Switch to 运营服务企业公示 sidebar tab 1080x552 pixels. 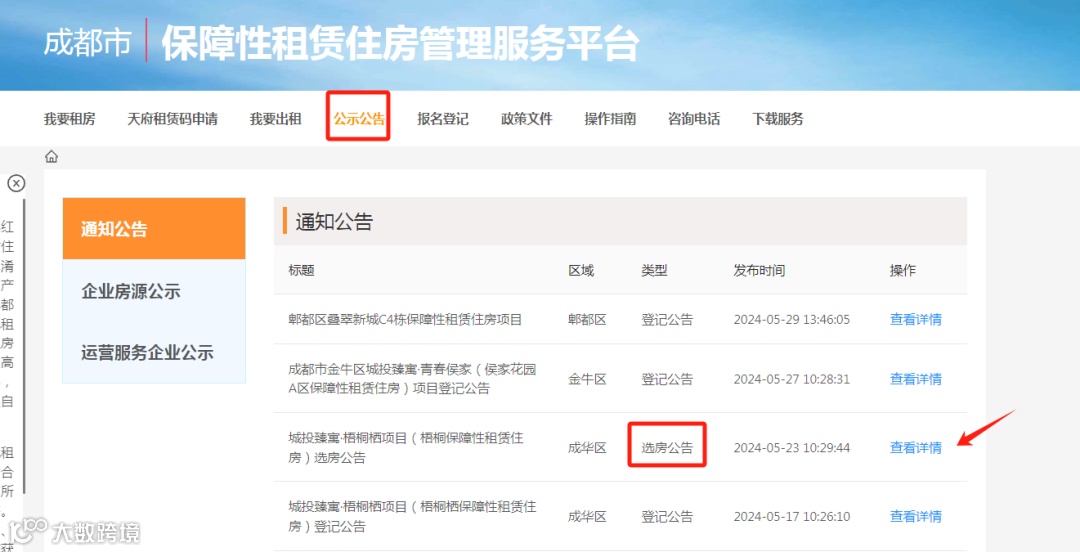(x=154, y=353)
